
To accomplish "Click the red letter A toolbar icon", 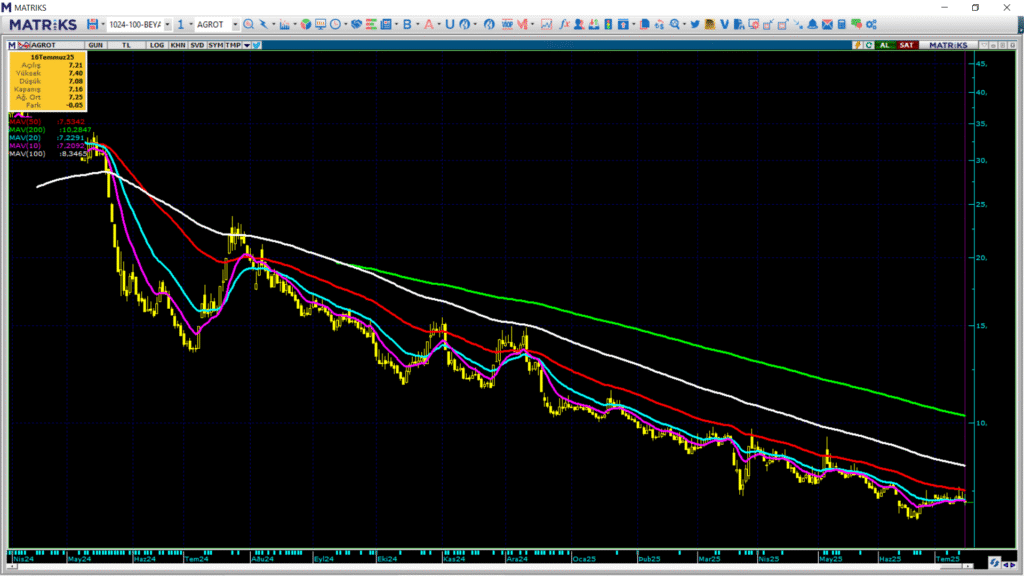I will 428,24.
